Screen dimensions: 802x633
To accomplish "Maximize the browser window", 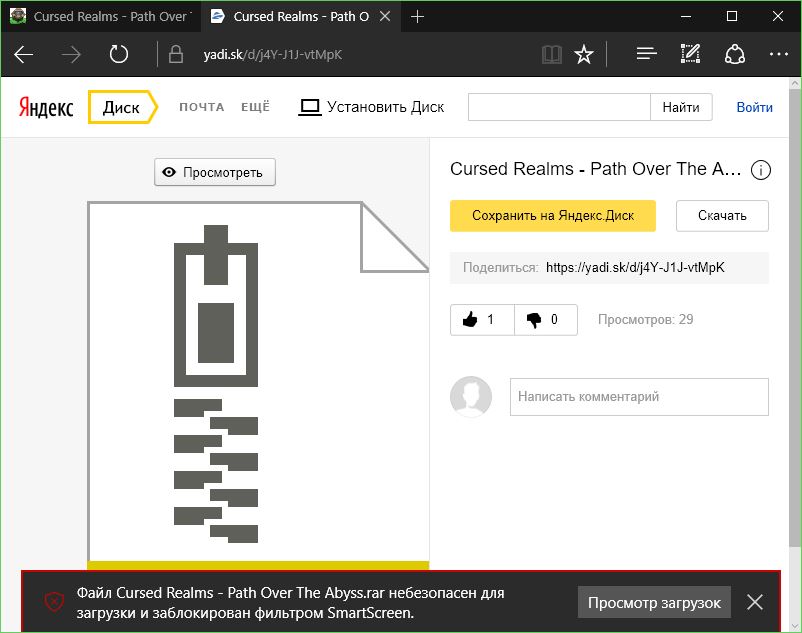I will pyautogui.click(x=731, y=16).
